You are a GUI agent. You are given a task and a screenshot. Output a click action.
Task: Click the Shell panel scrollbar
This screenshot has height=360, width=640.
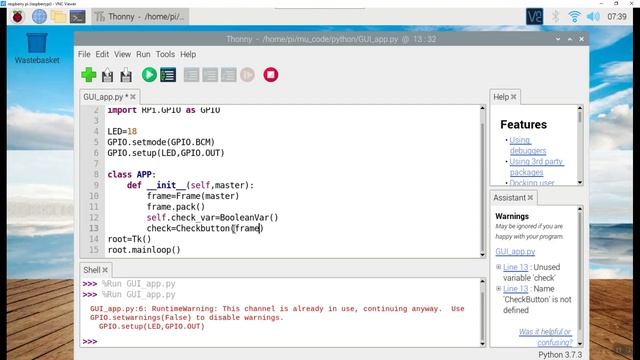click(x=482, y=313)
